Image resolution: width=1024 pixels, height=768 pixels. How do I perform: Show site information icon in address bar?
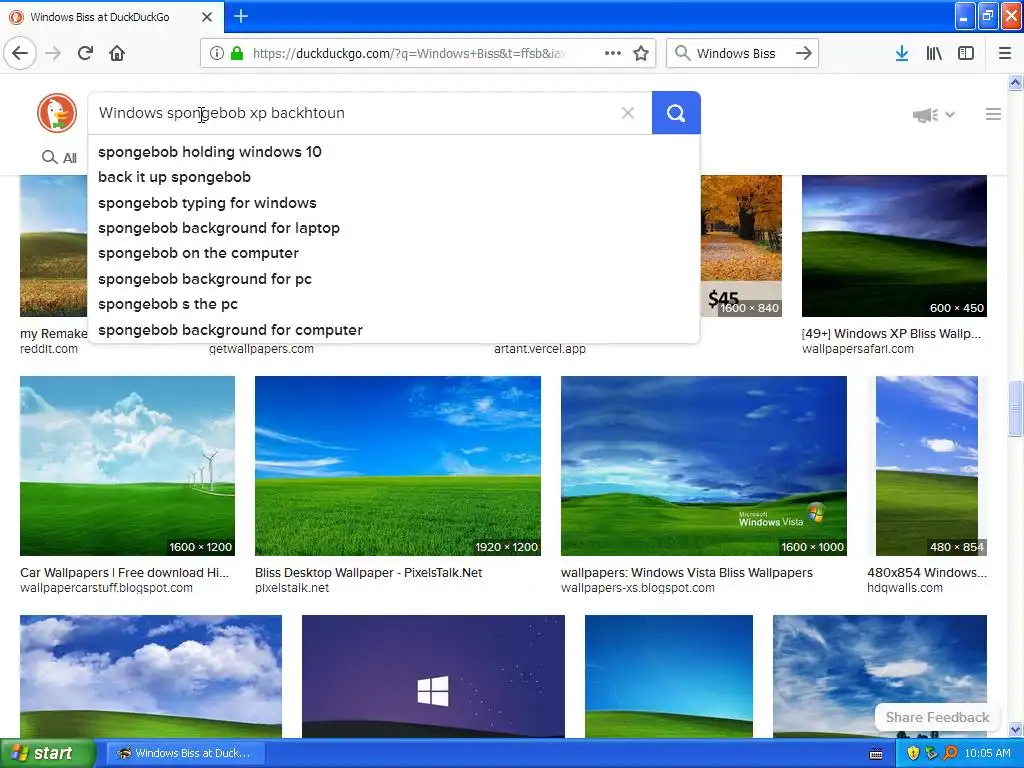coord(217,53)
